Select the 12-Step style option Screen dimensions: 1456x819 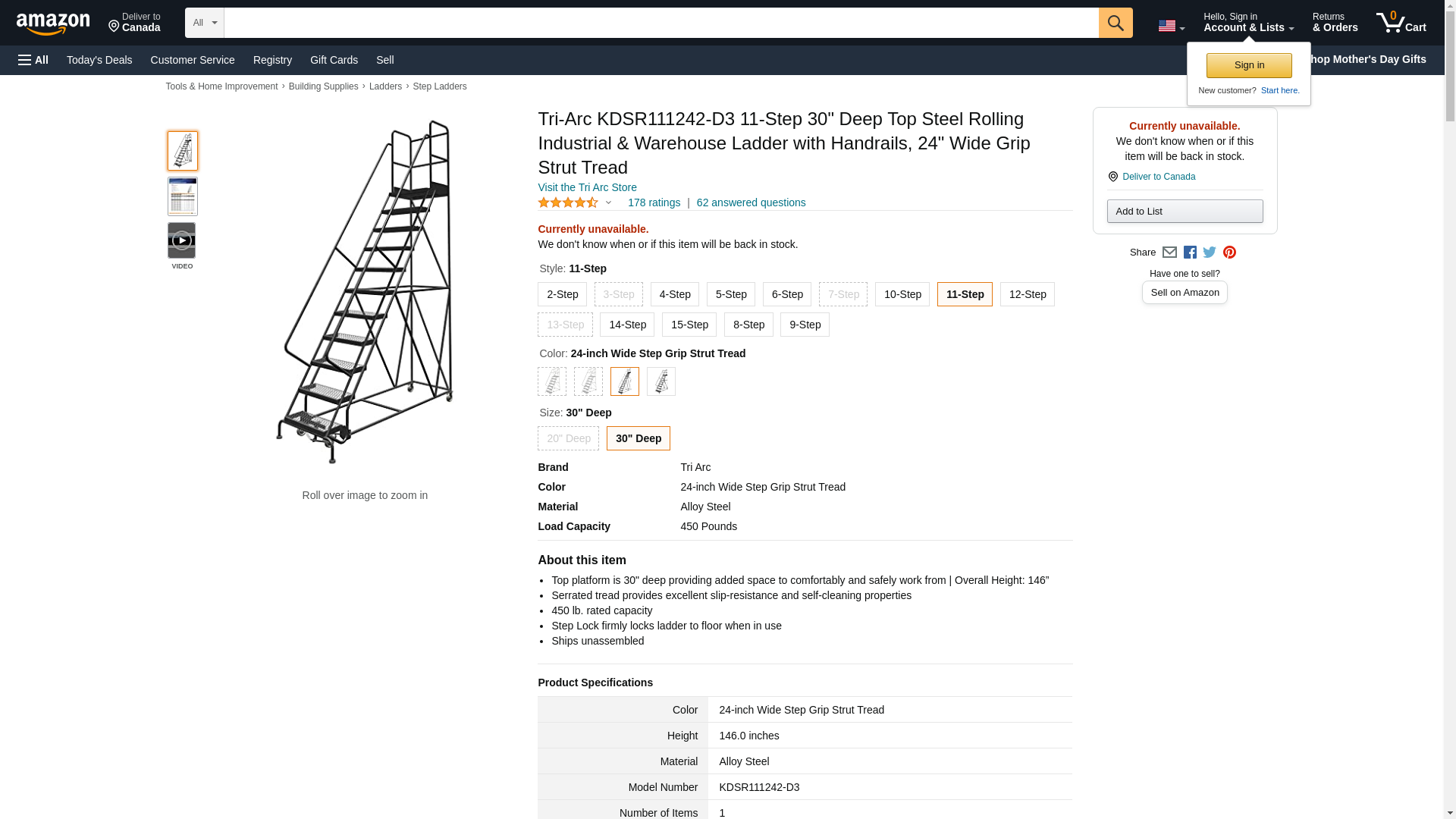point(1027,294)
